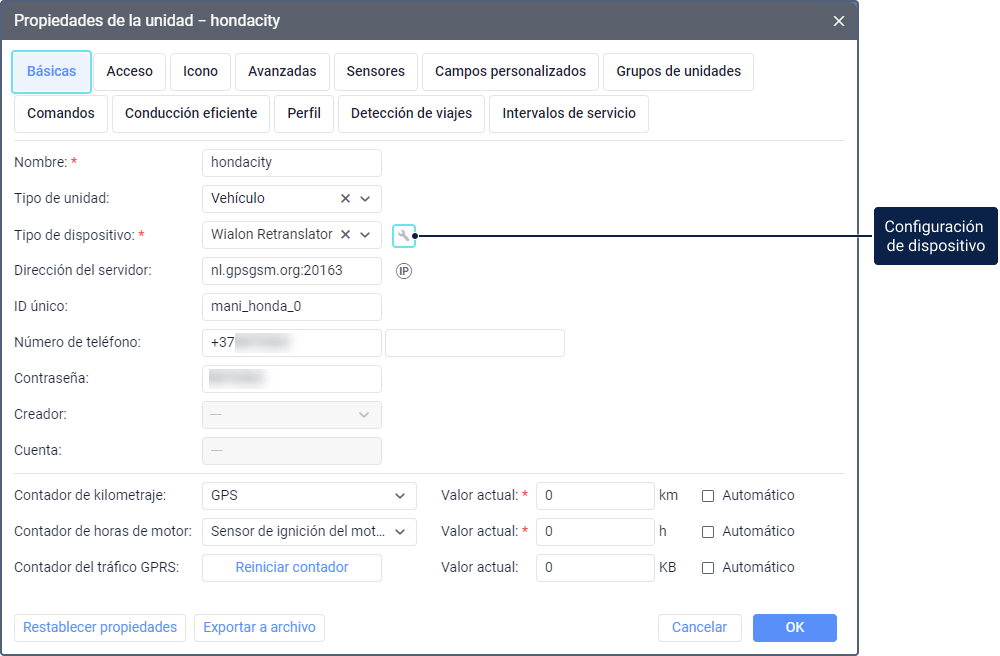Open the Tipo de dispositivo dropdown arrow
The height and width of the screenshot is (656, 1000).
click(366, 235)
